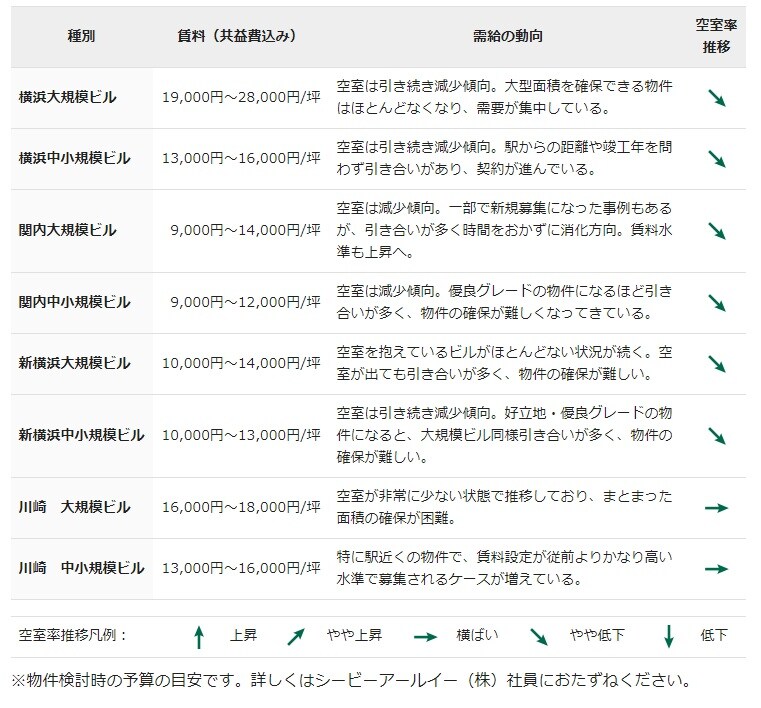Click the ※物件検討時の予算の目安 footnote text
The width and height of the screenshot is (761, 708).
click(350, 682)
